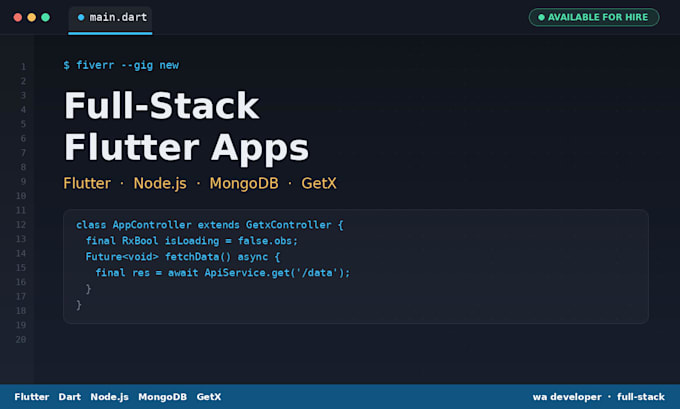This screenshot has height=409, width=680.
Task: Click 'MongoDB' in the status bar
Action: 163,397
